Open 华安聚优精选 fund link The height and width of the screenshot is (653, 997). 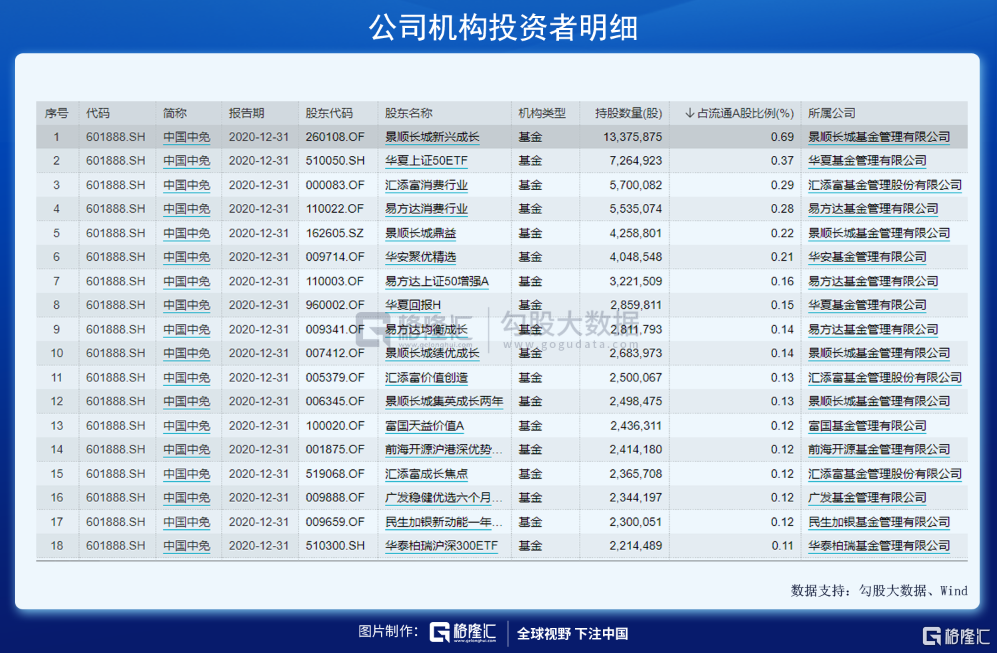coord(420,257)
